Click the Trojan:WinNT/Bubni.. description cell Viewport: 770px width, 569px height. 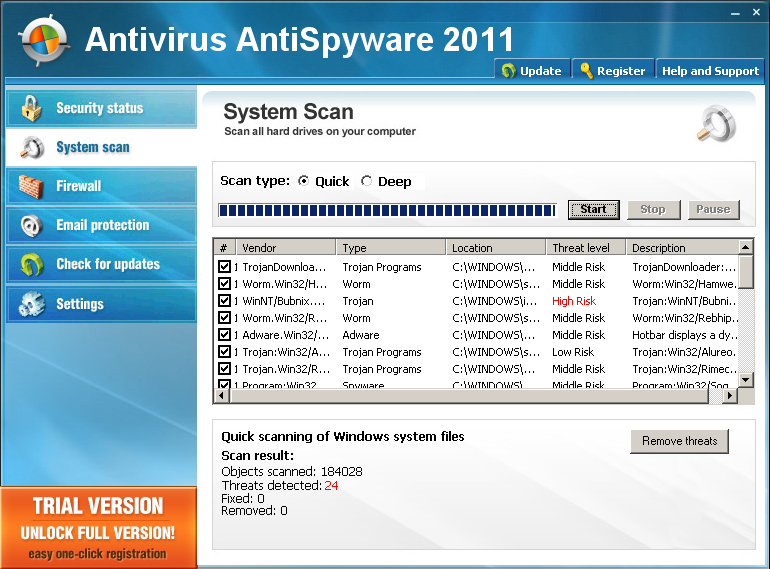(x=684, y=301)
